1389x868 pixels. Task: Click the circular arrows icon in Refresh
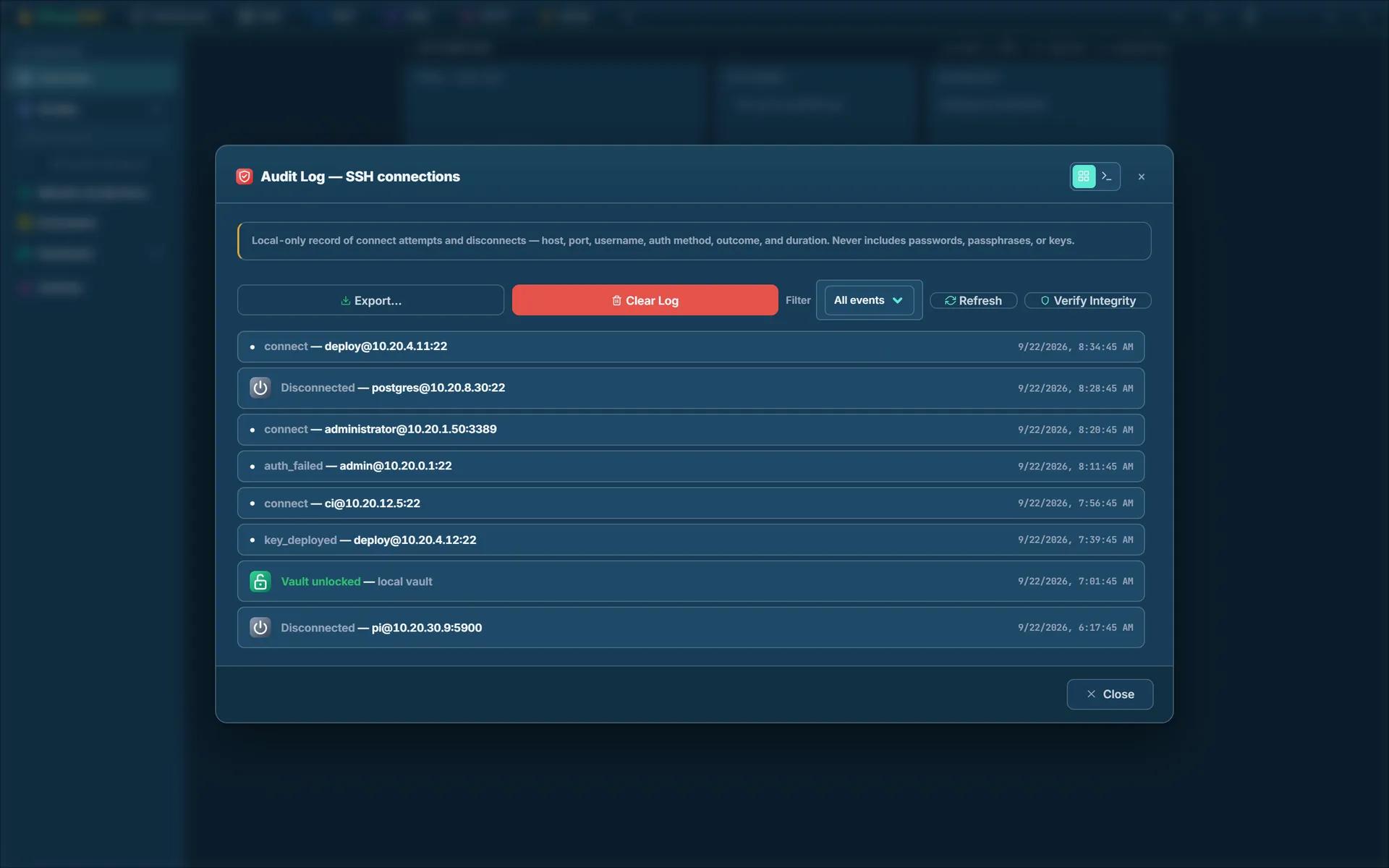[950, 301]
